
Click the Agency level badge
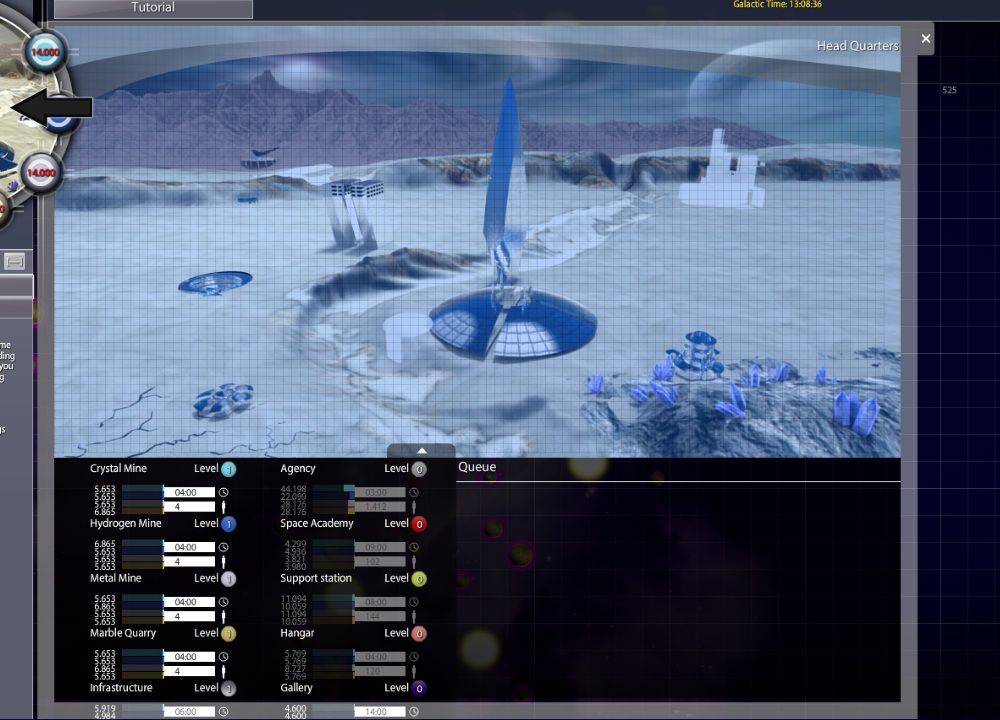419,469
